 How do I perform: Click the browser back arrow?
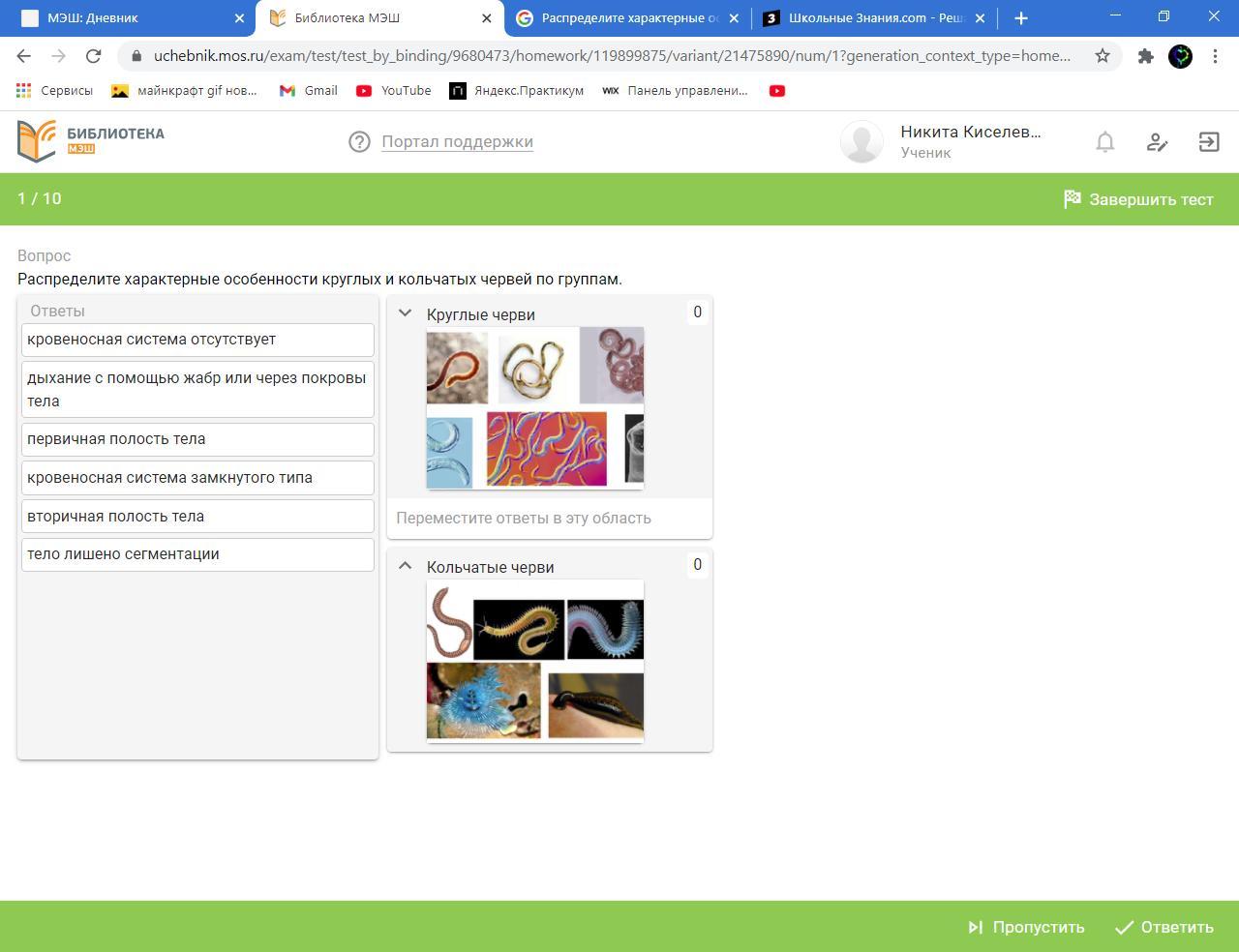(x=24, y=56)
